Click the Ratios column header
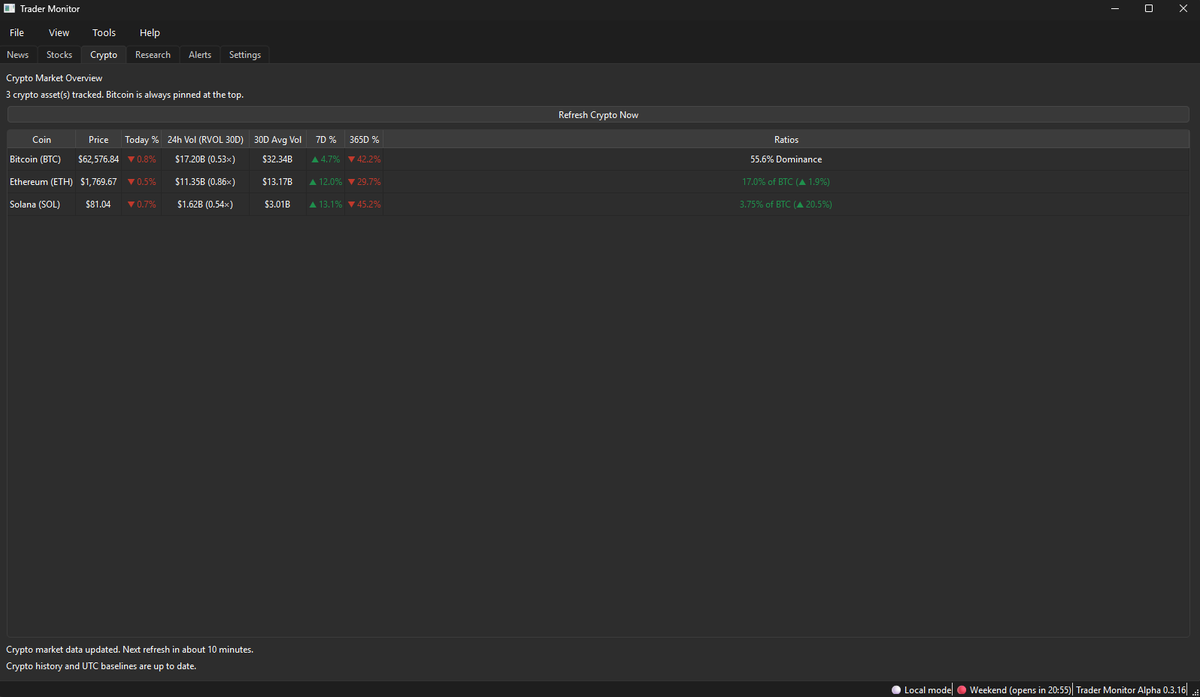This screenshot has width=1200, height=697. tap(786, 140)
